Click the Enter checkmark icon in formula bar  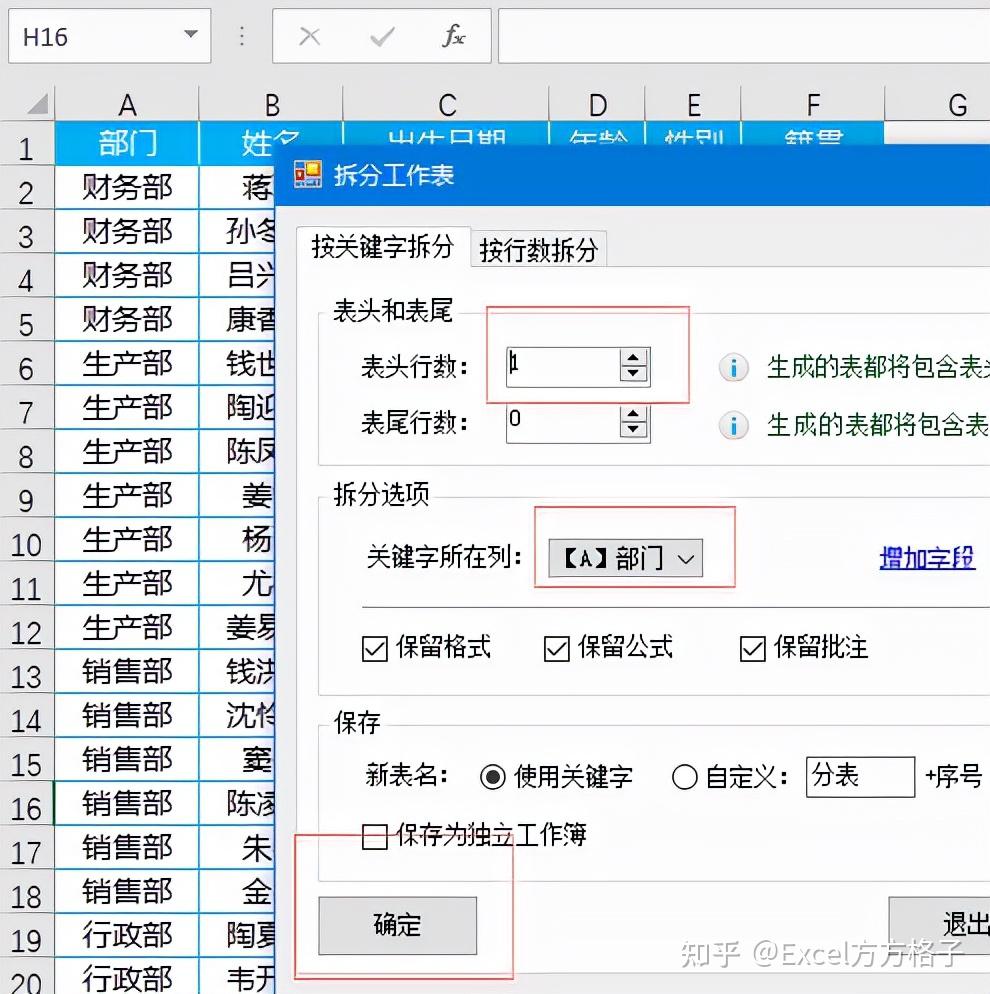pos(381,36)
